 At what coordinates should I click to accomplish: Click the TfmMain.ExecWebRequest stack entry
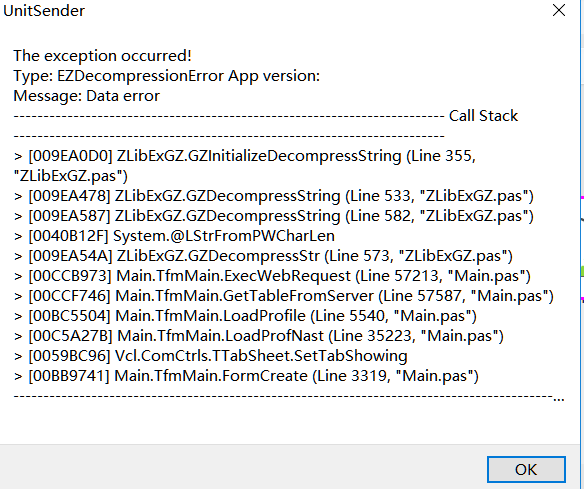[x=272, y=276]
